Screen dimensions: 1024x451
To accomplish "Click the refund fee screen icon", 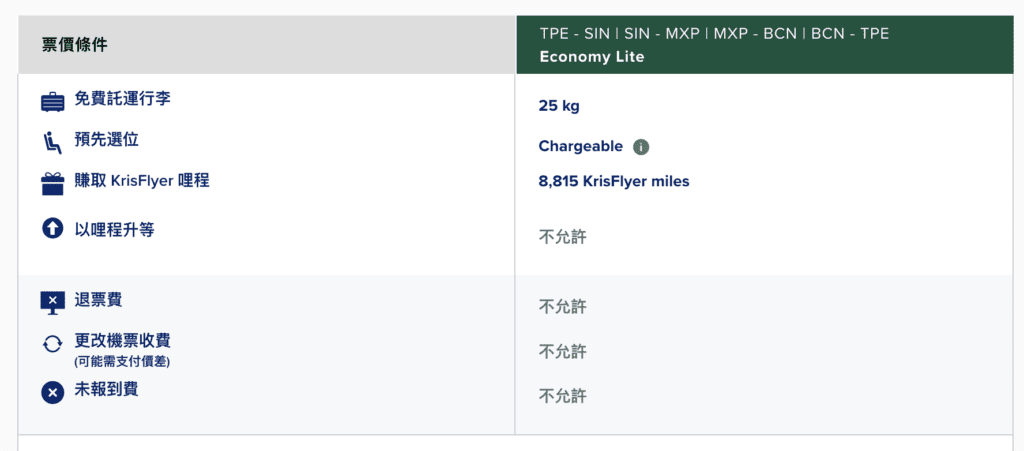I will [52, 302].
